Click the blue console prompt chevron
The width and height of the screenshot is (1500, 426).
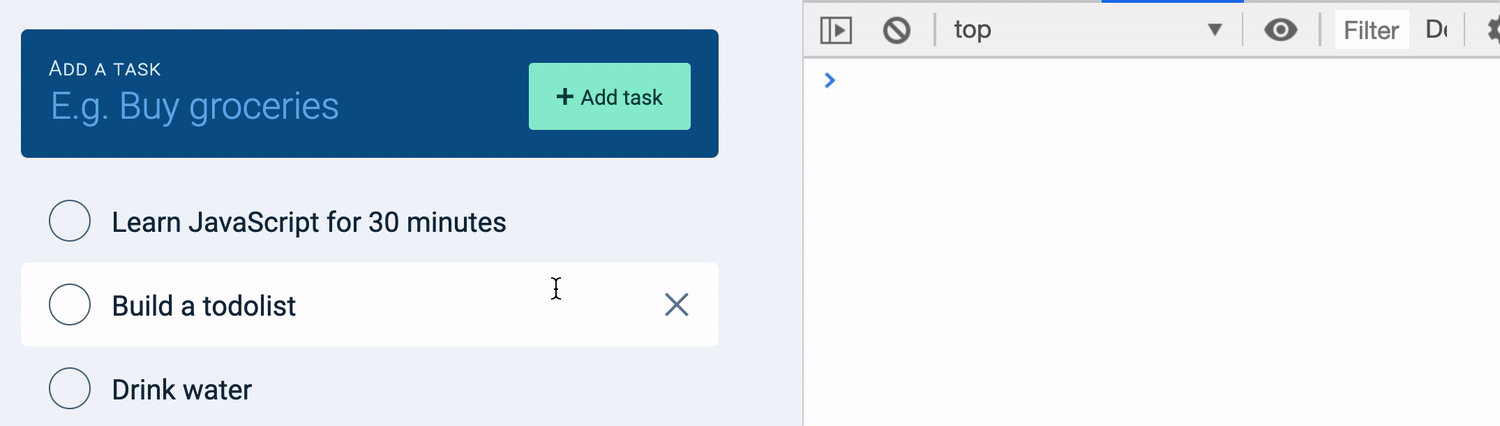(x=829, y=80)
